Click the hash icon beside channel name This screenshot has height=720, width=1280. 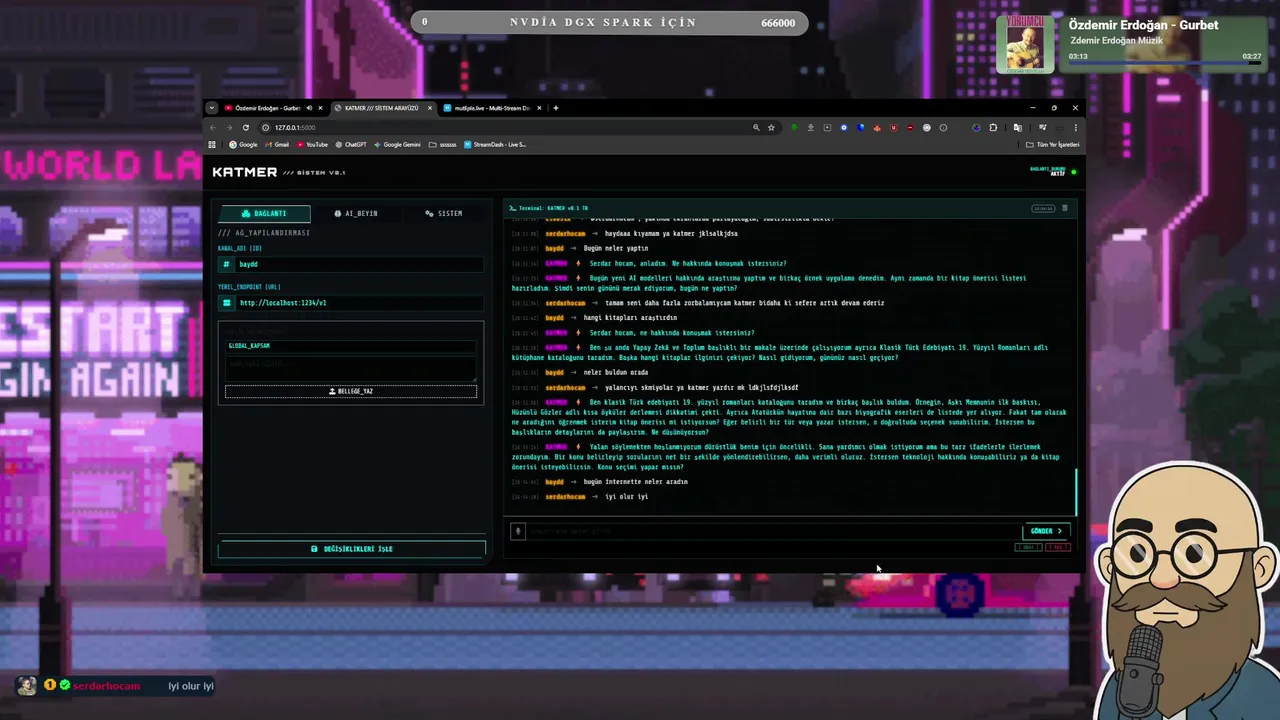point(227,264)
